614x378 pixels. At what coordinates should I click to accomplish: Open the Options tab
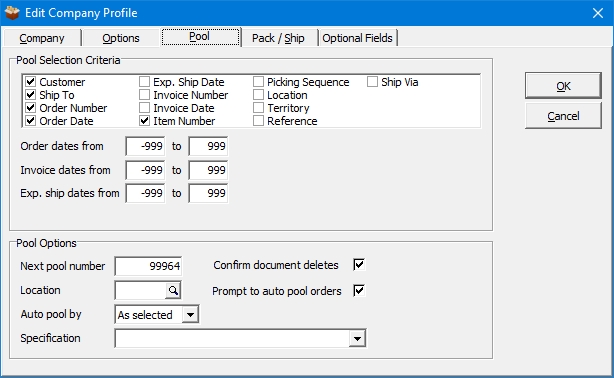[x=121, y=38]
